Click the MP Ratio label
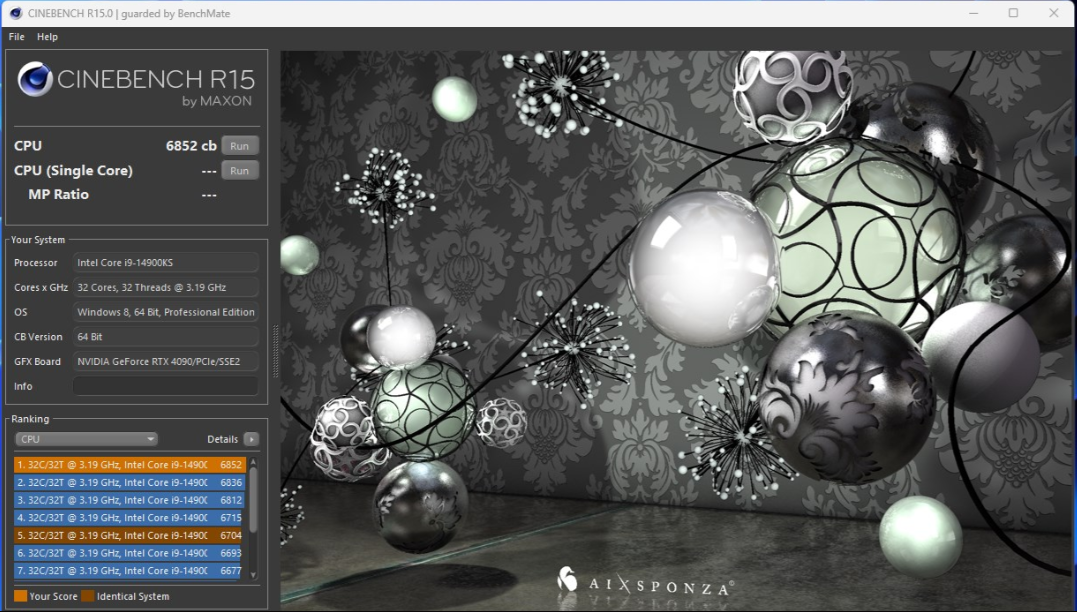Viewport: 1077px width, 612px height. pyautogui.click(x=58, y=194)
